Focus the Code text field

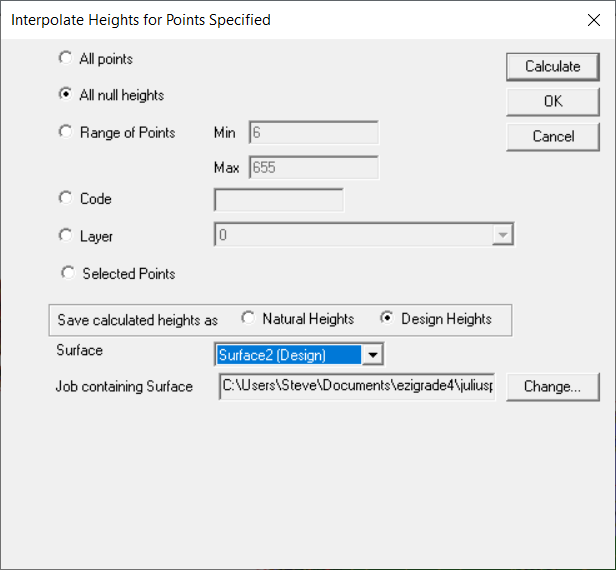coord(279,199)
